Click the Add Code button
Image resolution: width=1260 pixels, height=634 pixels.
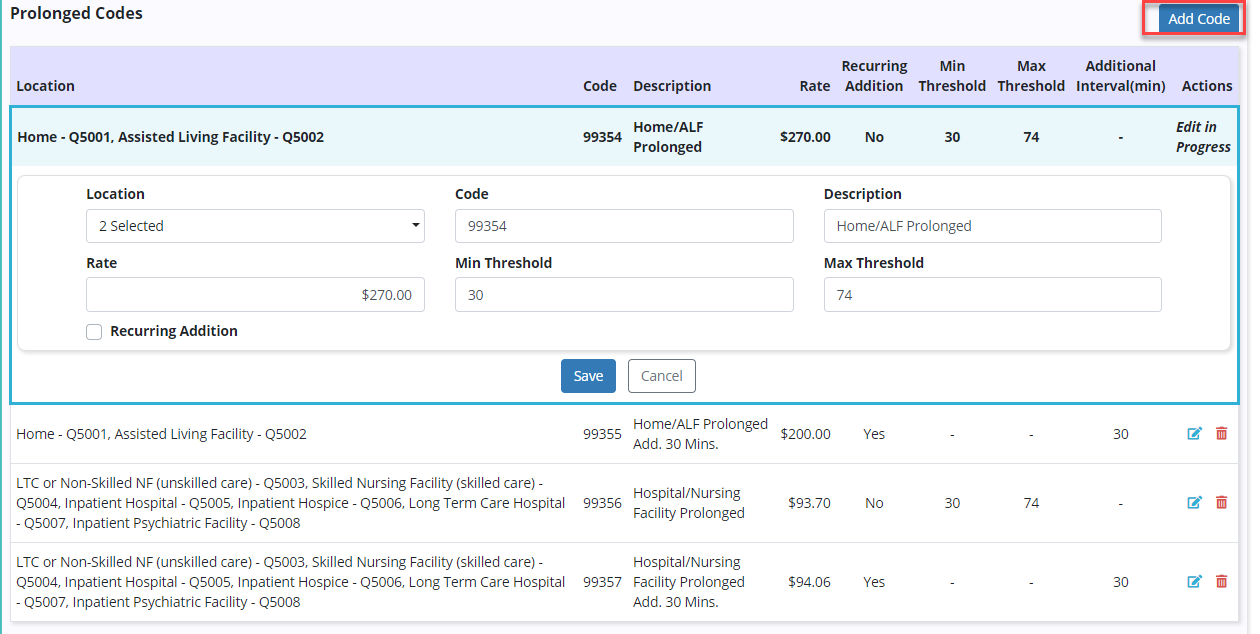click(x=1198, y=19)
